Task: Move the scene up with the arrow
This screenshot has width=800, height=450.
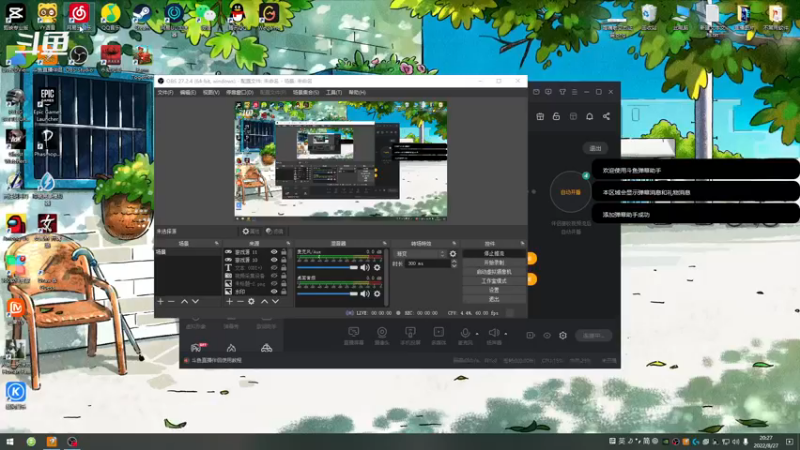Action: 184,302
